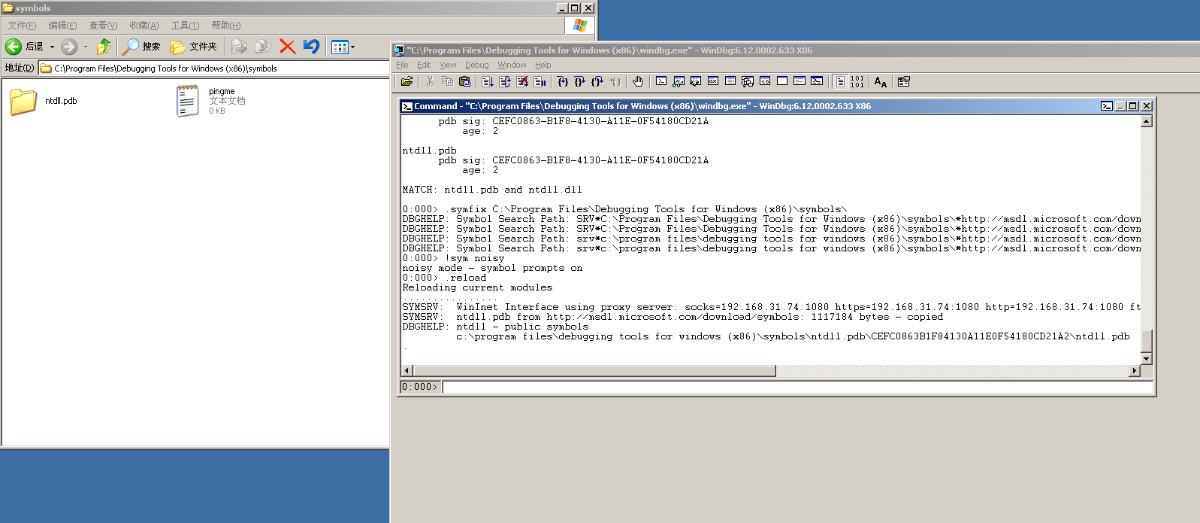Open the Call Stack window toolbar icon
This screenshot has height=523, width=1200.
point(747,81)
